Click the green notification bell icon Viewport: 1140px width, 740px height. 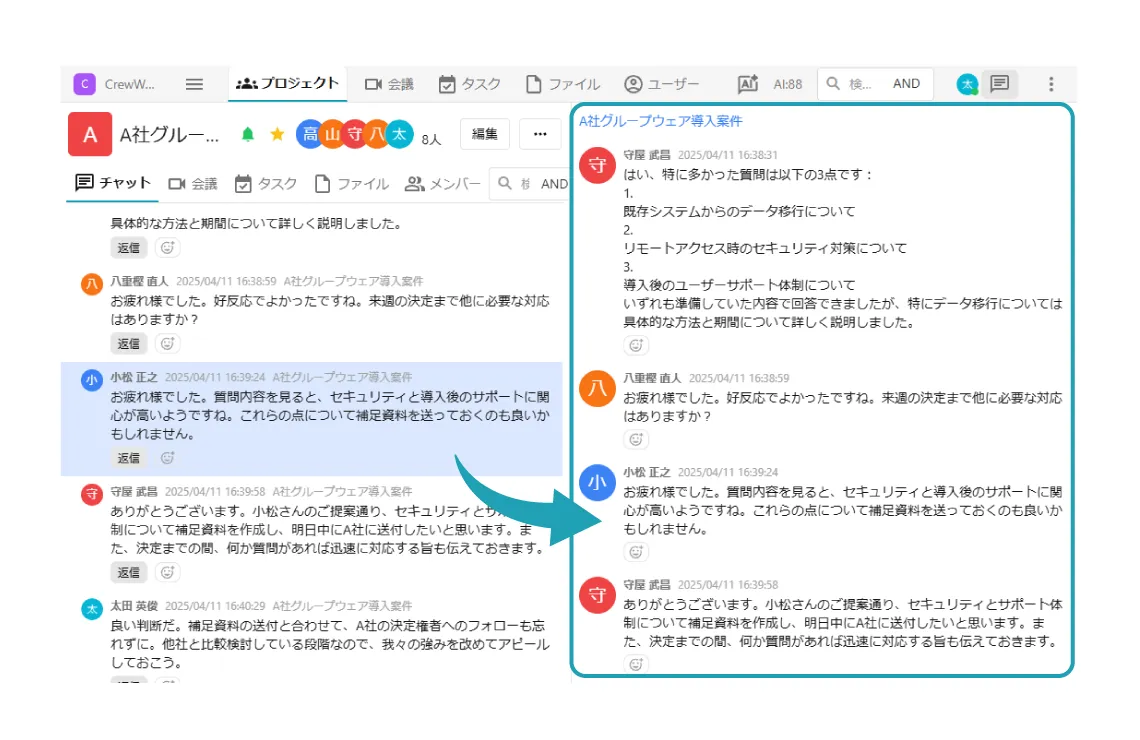pos(248,134)
